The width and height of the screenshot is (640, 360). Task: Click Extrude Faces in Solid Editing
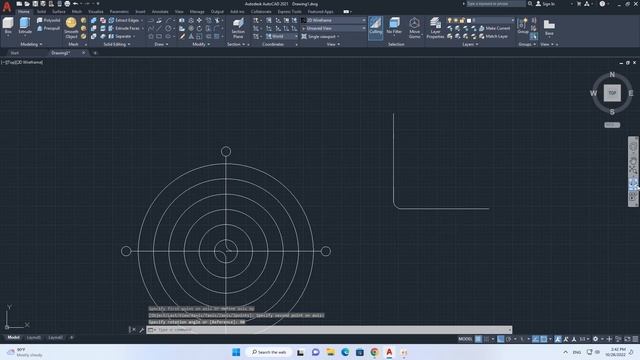click(x=124, y=28)
